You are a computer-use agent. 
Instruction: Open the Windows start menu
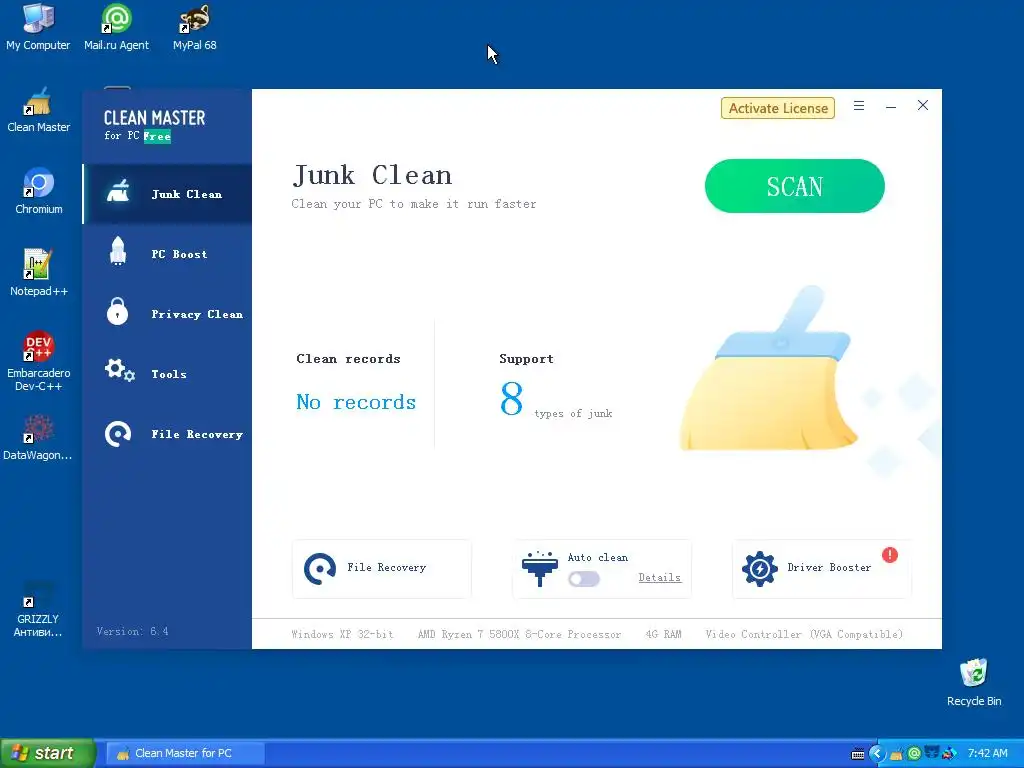pos(48,753)
